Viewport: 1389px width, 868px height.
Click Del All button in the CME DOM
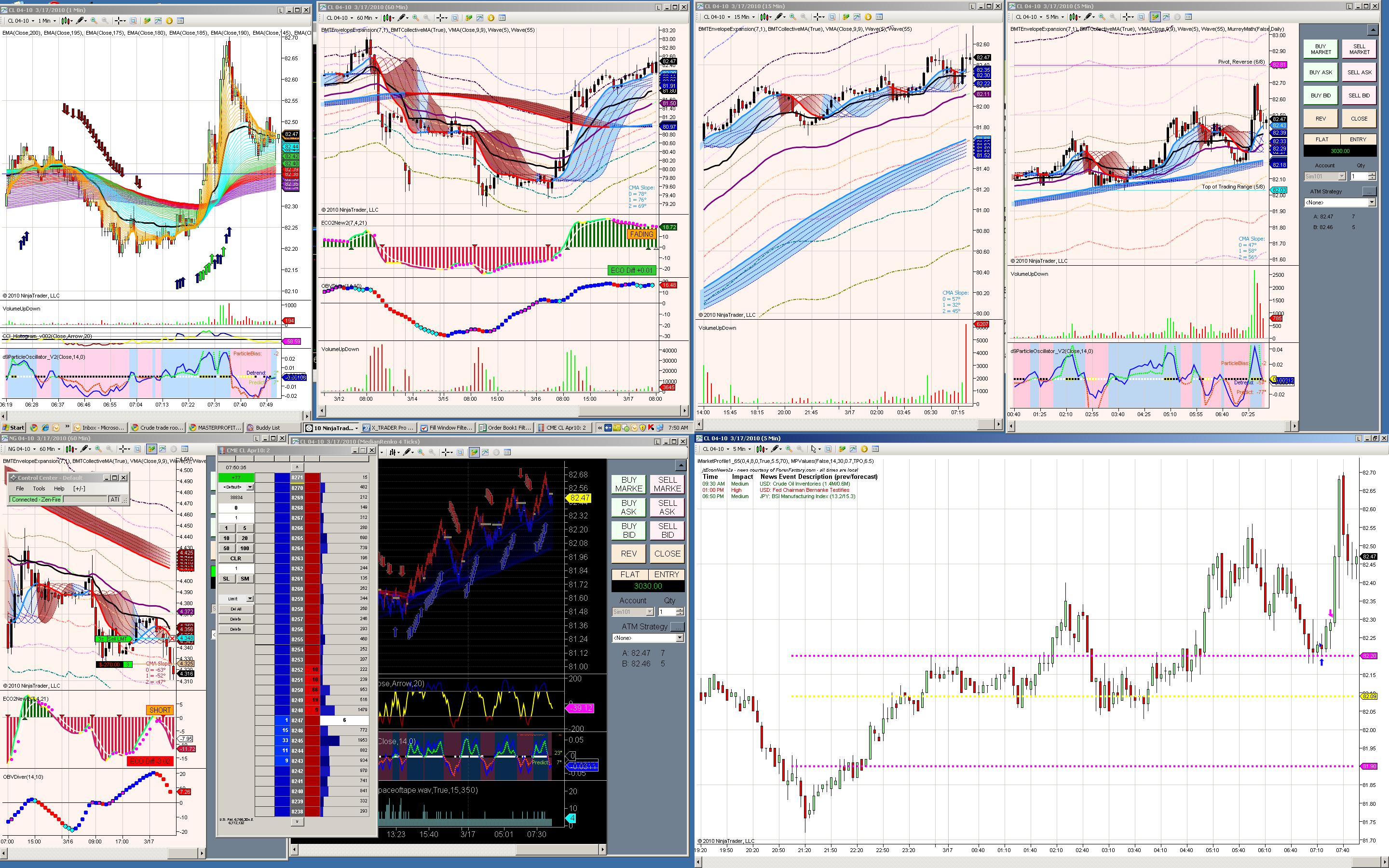(236, 609)
